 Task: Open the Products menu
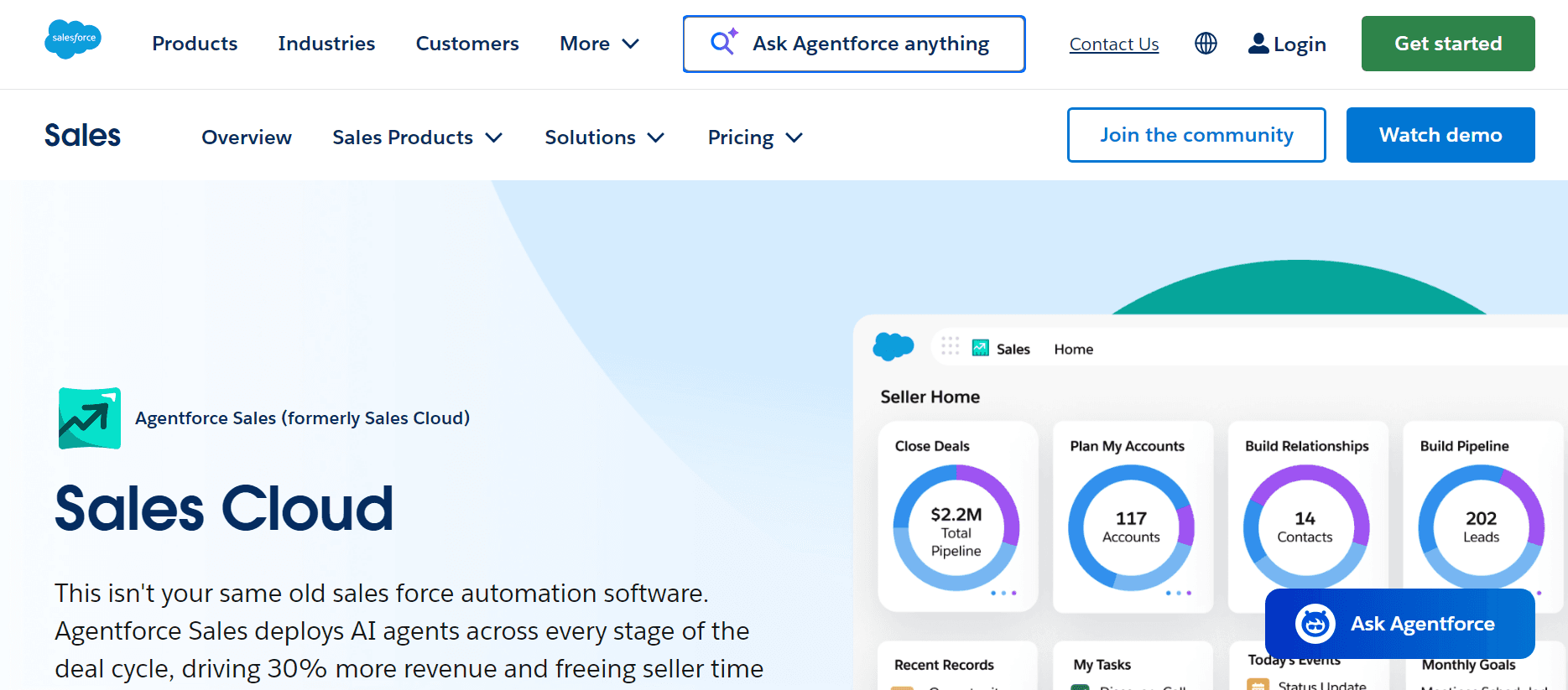tap(195, 44)
